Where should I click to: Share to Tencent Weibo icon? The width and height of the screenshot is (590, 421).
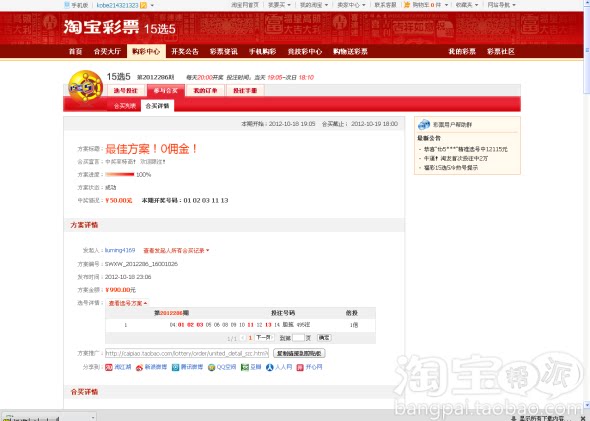click(x=175, y=367)
